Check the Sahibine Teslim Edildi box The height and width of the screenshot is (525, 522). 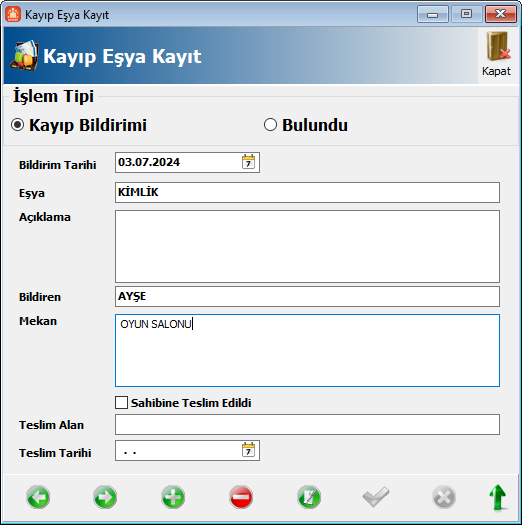(121, 402)
